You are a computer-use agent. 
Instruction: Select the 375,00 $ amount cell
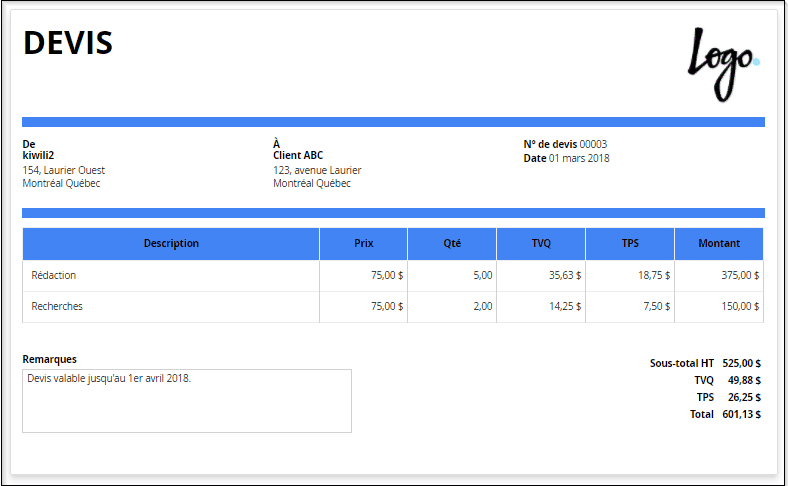[740, 276]
